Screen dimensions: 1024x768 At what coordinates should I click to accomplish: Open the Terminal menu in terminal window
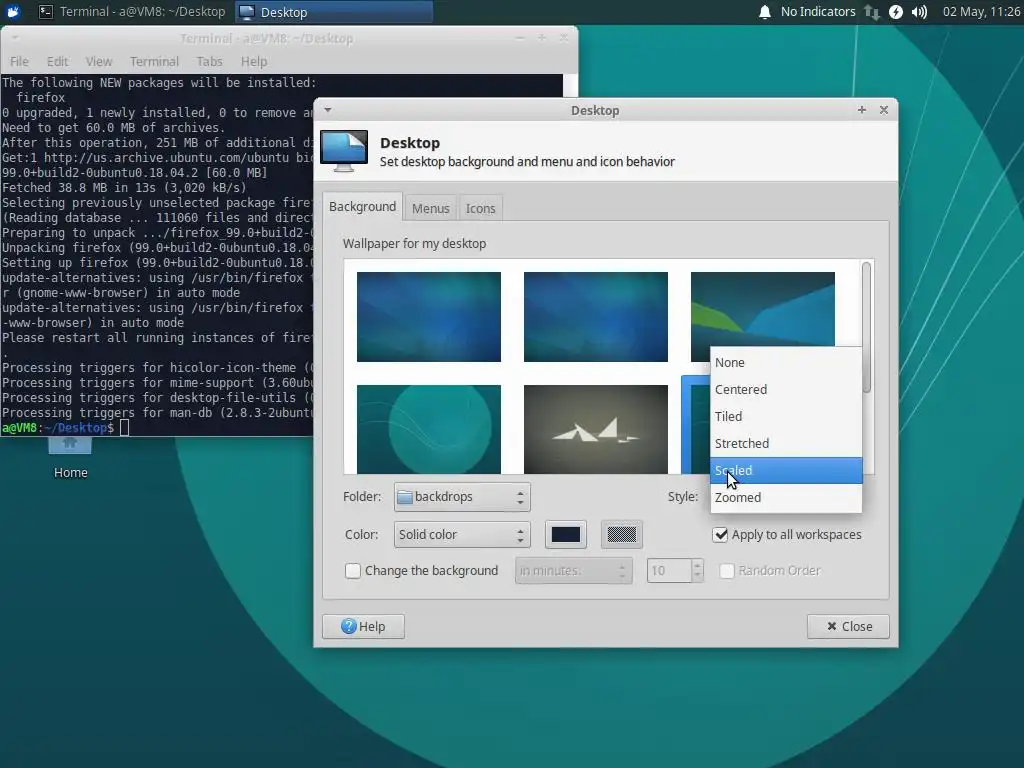[x=154, y=61]
